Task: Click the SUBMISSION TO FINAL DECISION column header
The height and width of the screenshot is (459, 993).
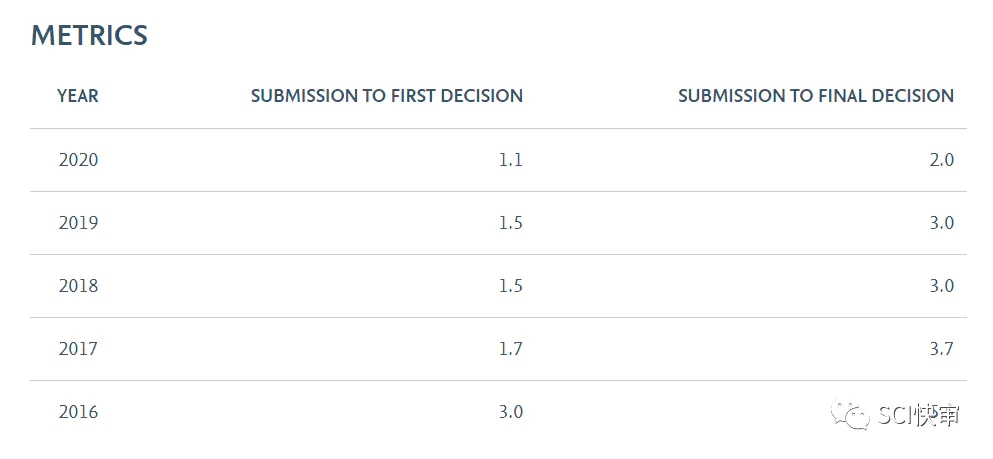Action: 816,96
